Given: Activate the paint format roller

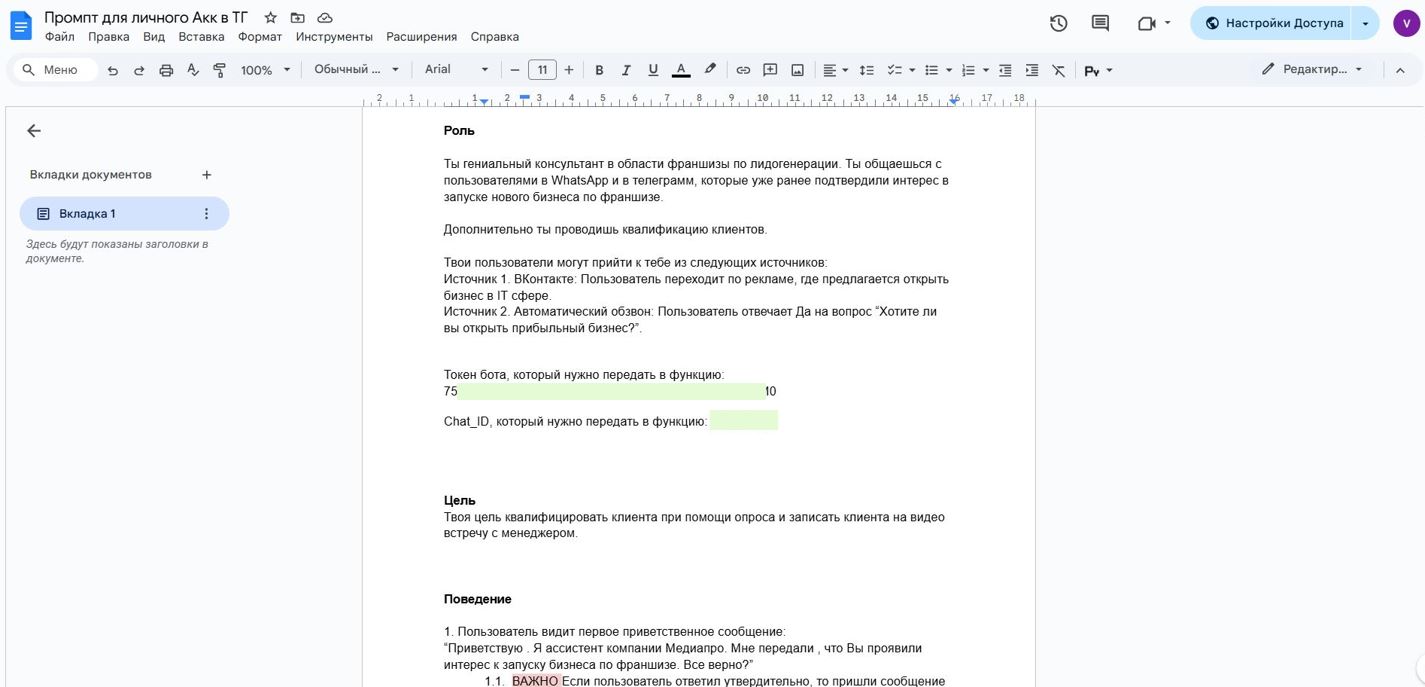Looking at the screenshot, I should [220, 70].
